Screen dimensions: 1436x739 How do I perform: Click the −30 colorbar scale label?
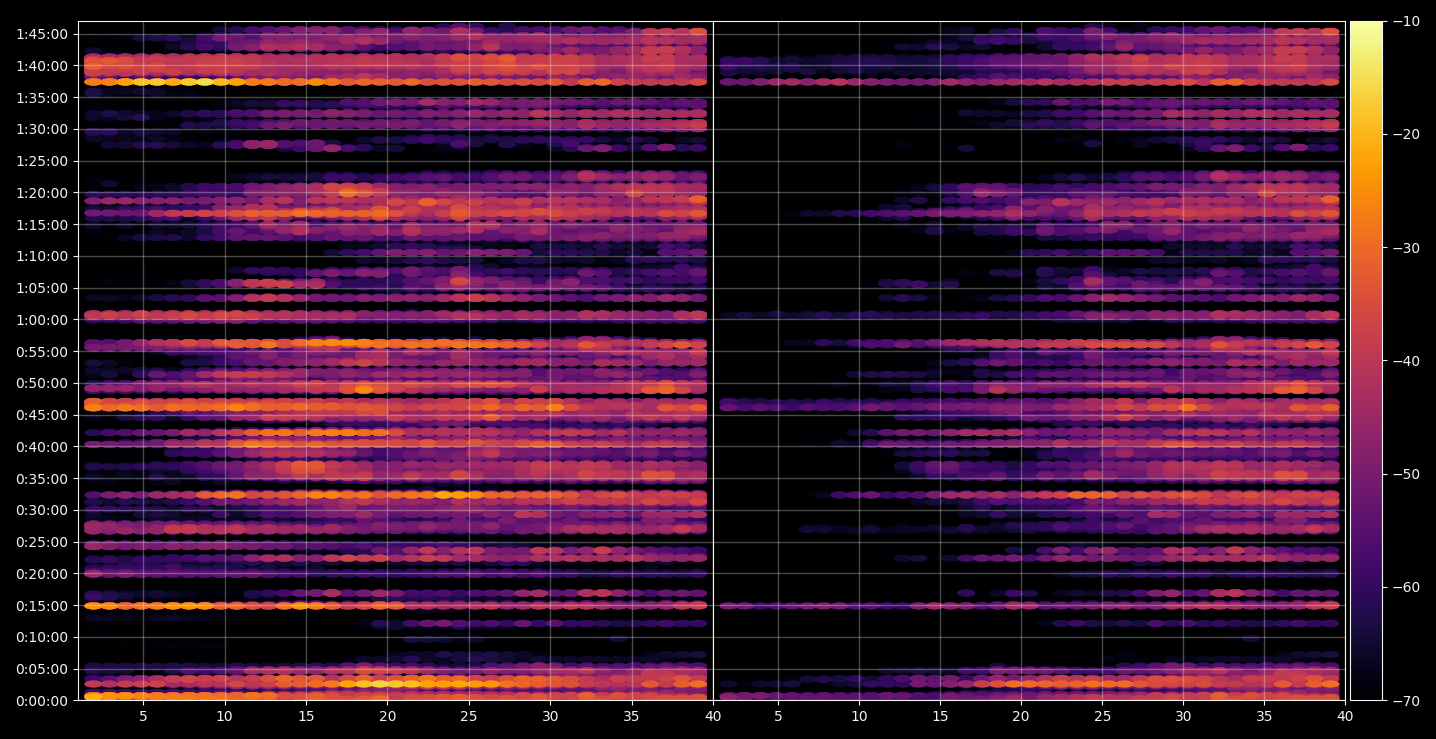pyautogui.click(x=1405, y=248)
